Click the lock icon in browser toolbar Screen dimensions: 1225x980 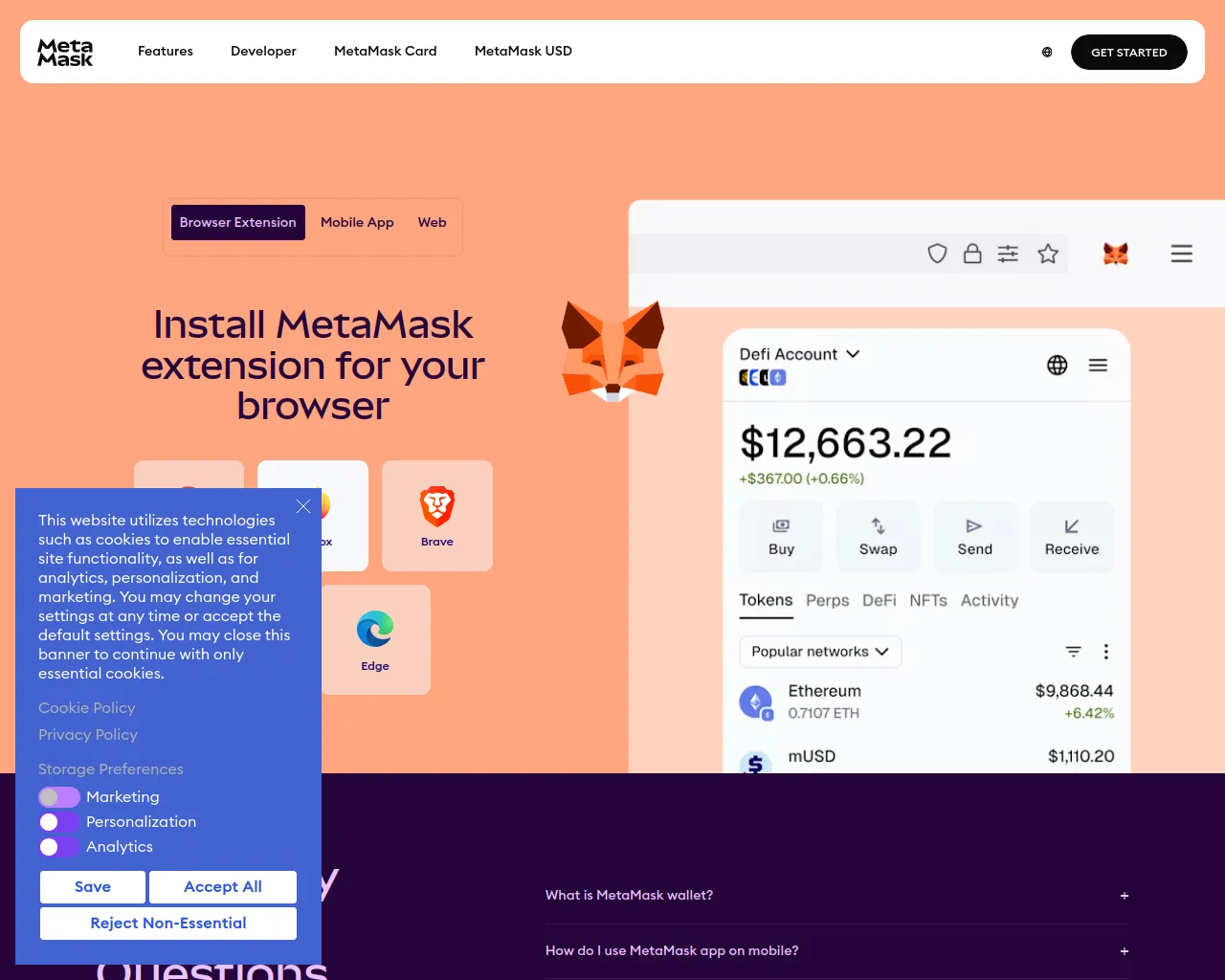point(972,254)
